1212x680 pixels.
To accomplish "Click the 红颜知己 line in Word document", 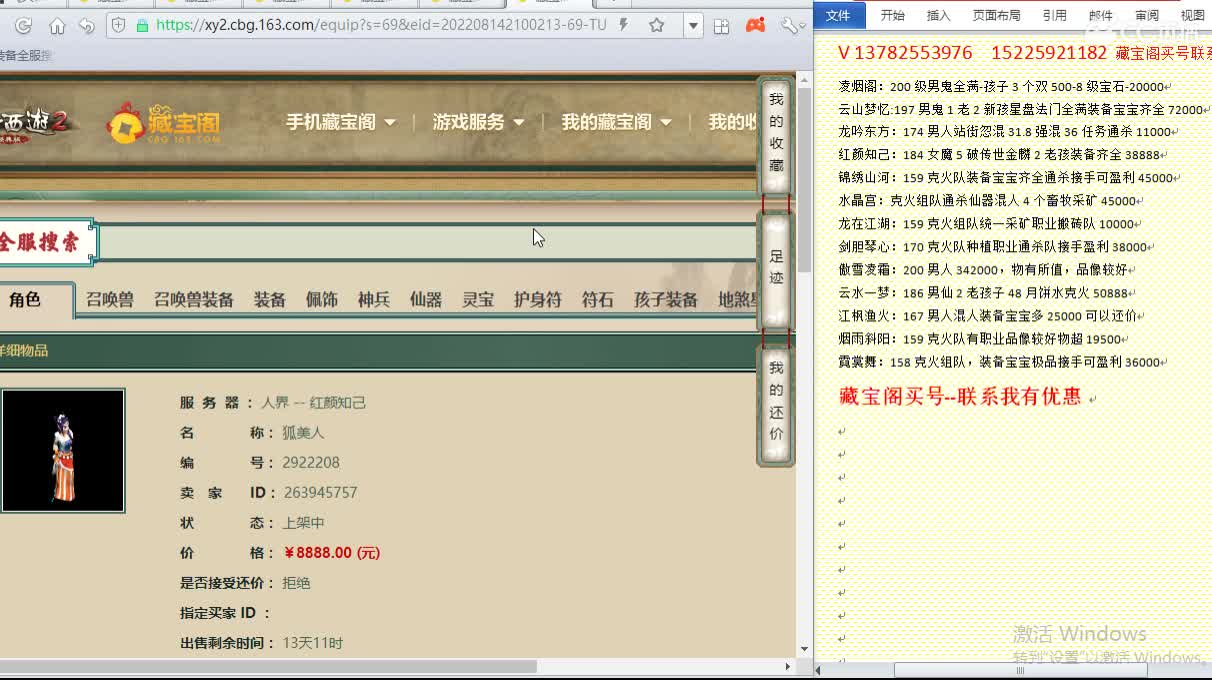I will tap(1002, 155).
